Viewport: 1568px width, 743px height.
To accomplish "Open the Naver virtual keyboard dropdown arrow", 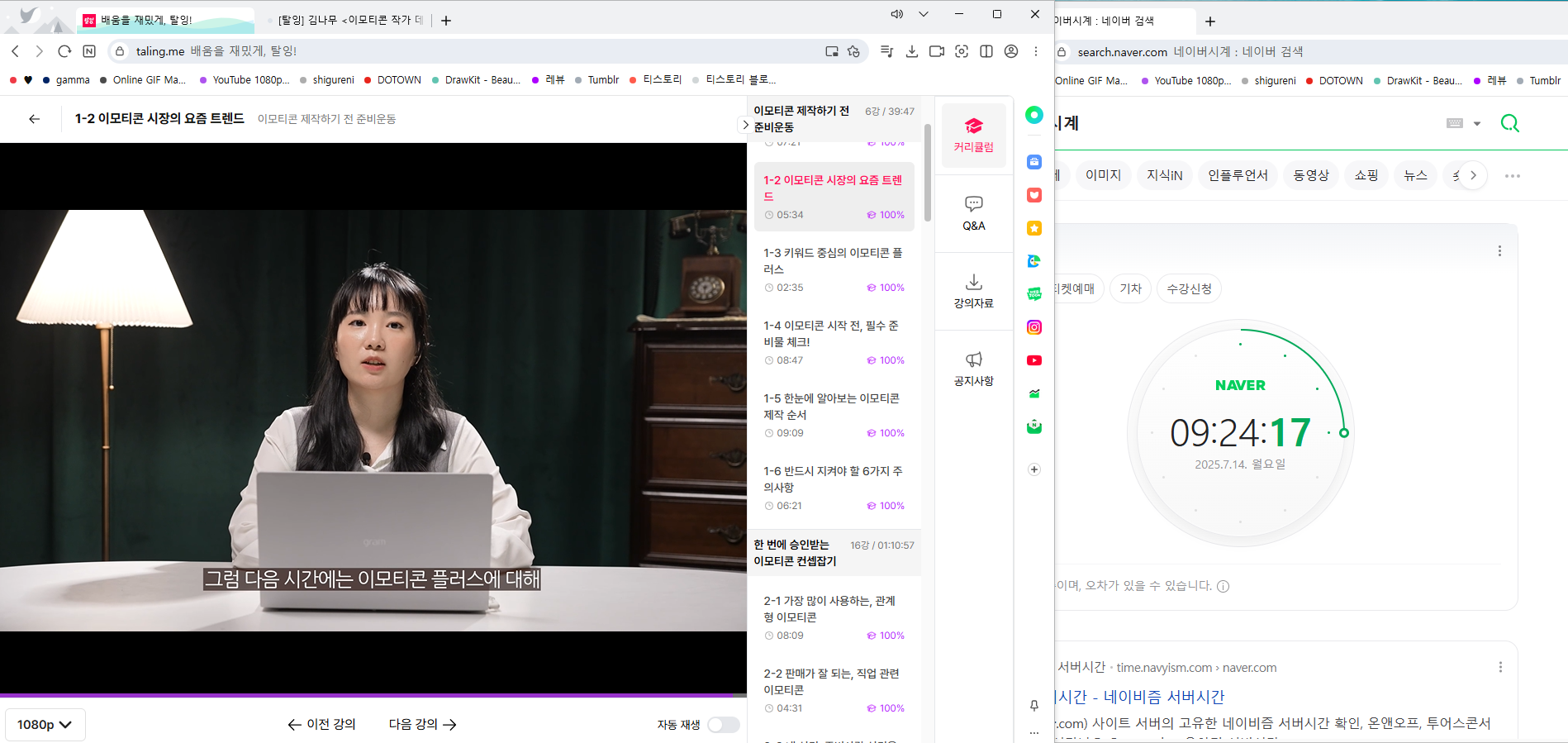I will coord(1477,124).
